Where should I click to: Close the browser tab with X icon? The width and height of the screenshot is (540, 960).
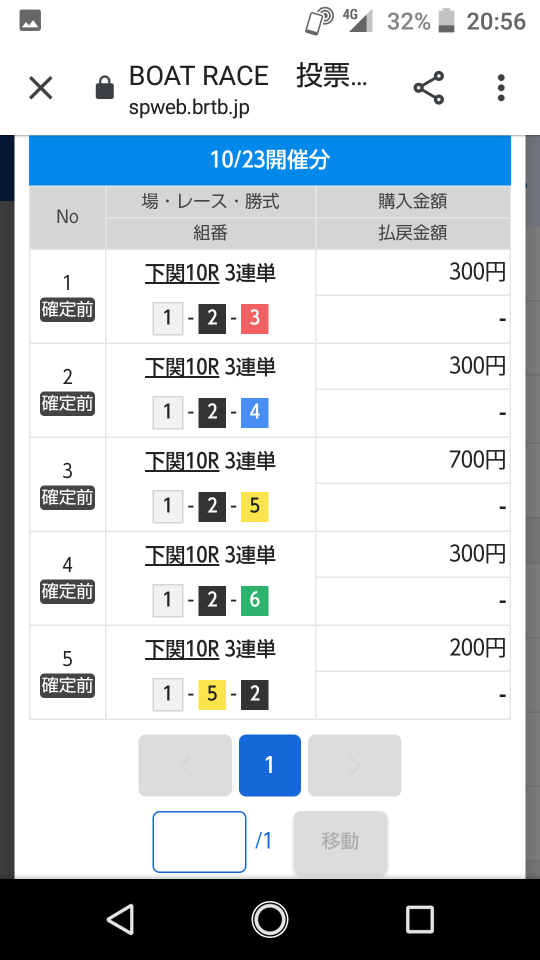coord(41,88)
